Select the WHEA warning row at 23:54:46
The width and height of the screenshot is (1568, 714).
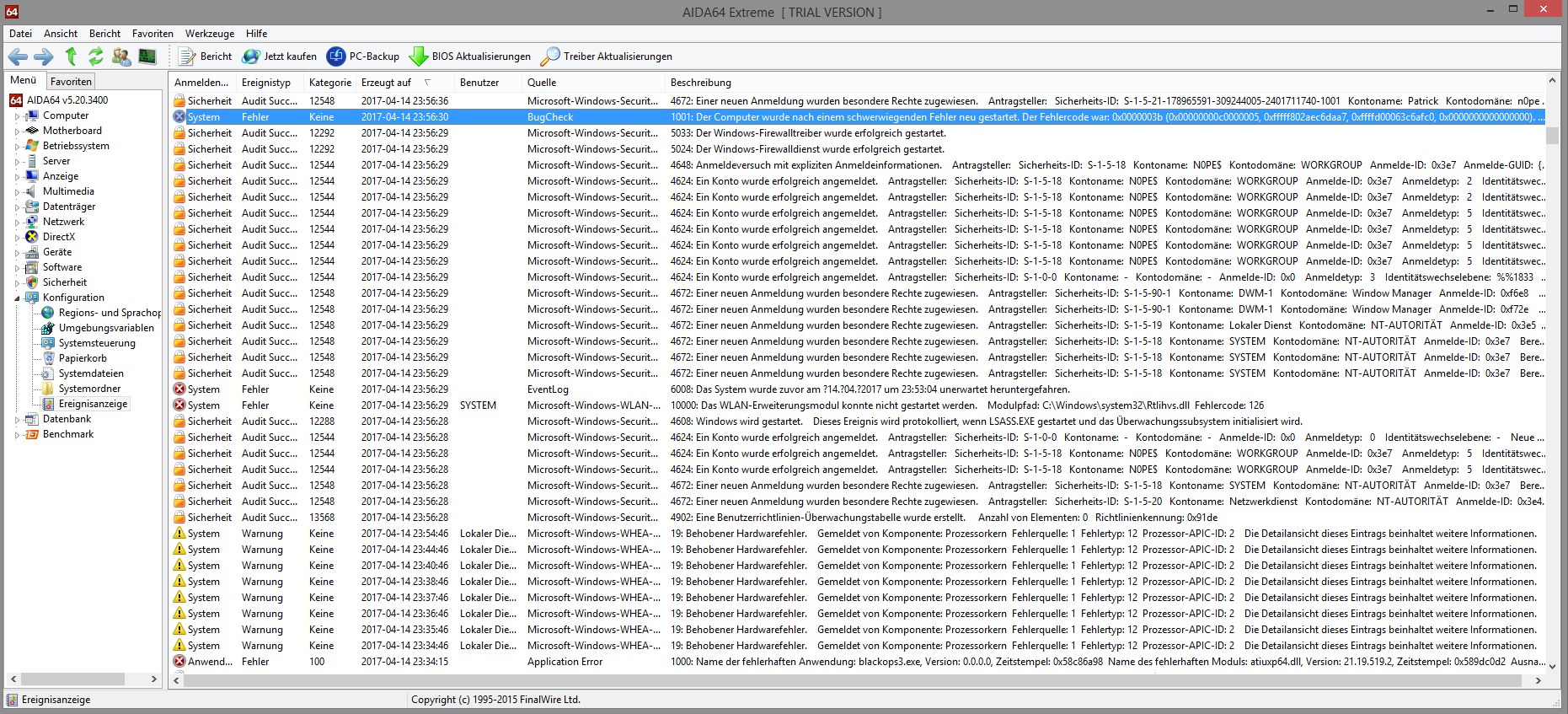(x=858, y=534)
